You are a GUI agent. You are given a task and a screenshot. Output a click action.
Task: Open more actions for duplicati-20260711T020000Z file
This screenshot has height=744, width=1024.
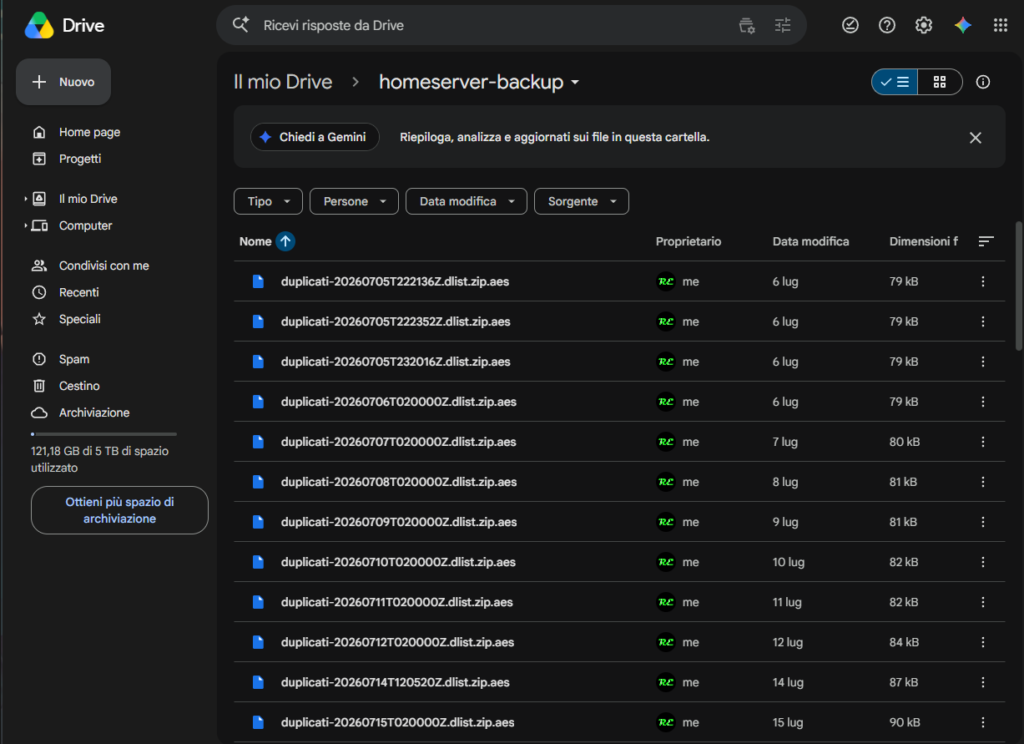[x=982, y=602]
